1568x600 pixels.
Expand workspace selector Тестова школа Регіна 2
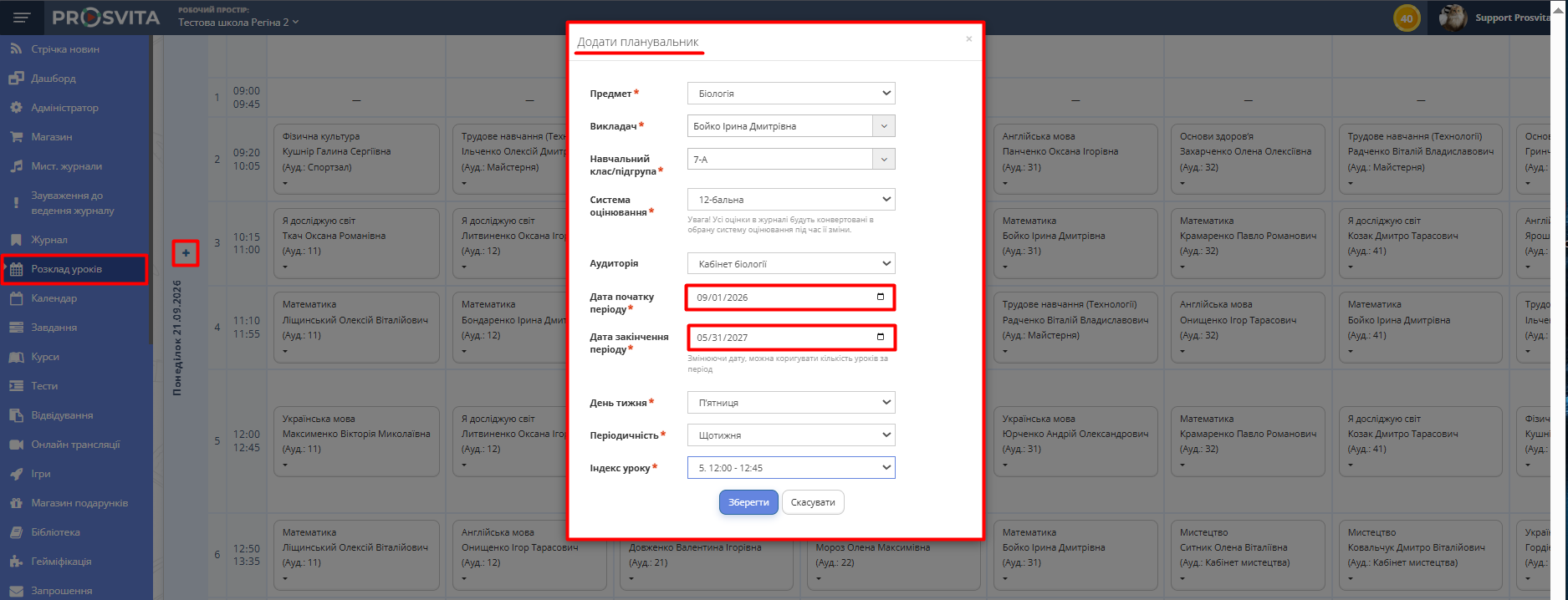point(238,23)
